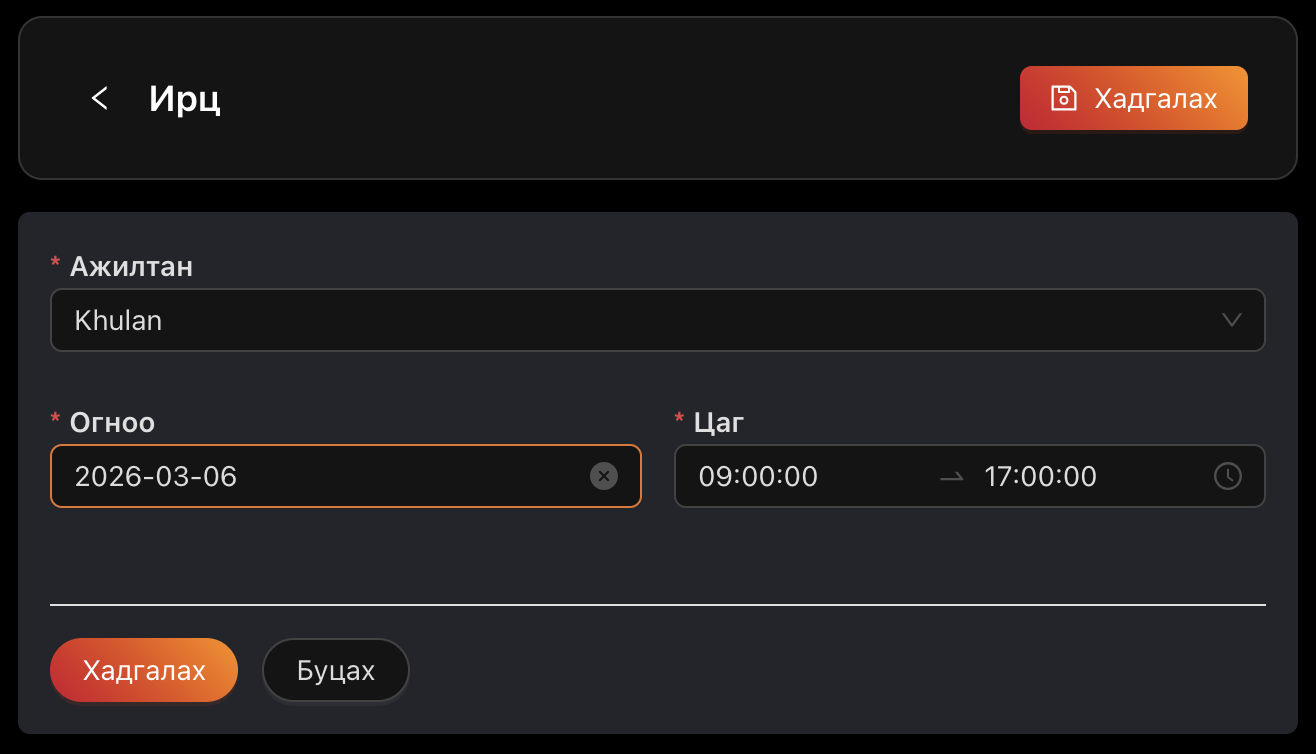Expand the Ажилтан dropdown chevron
The height and width of the screenshot is (754, 1316).
pyautogui.click(x=1232, y=320)
